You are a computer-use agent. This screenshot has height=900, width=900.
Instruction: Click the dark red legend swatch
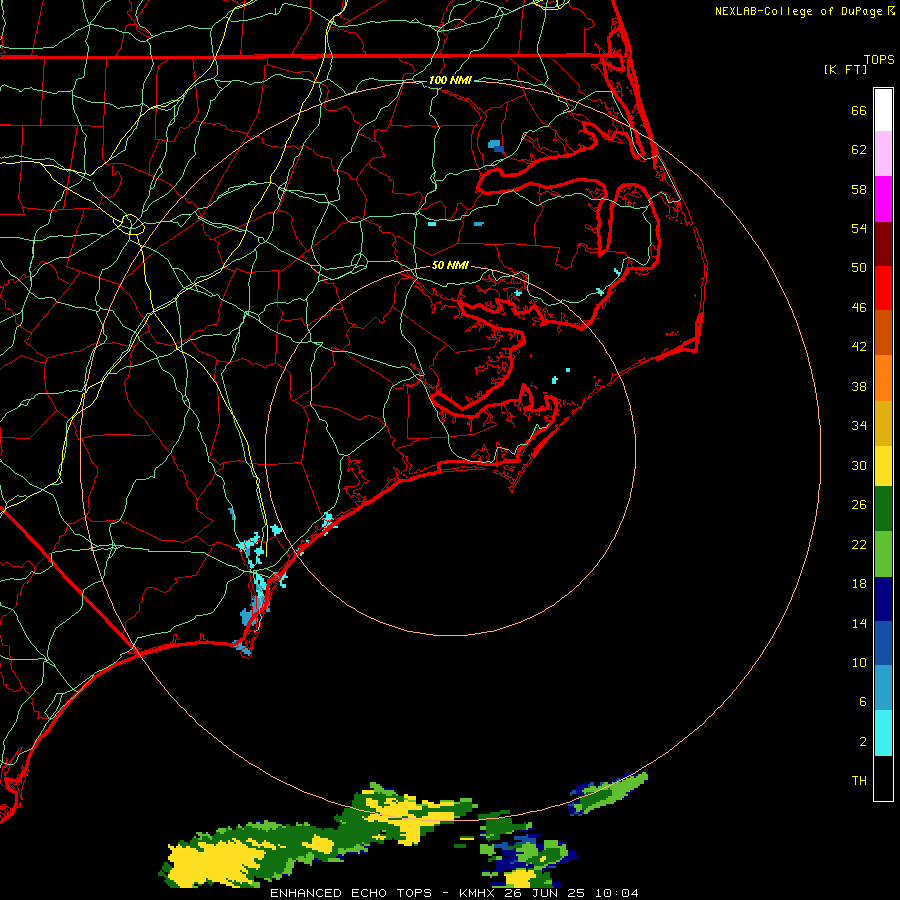tap(883, 244)
